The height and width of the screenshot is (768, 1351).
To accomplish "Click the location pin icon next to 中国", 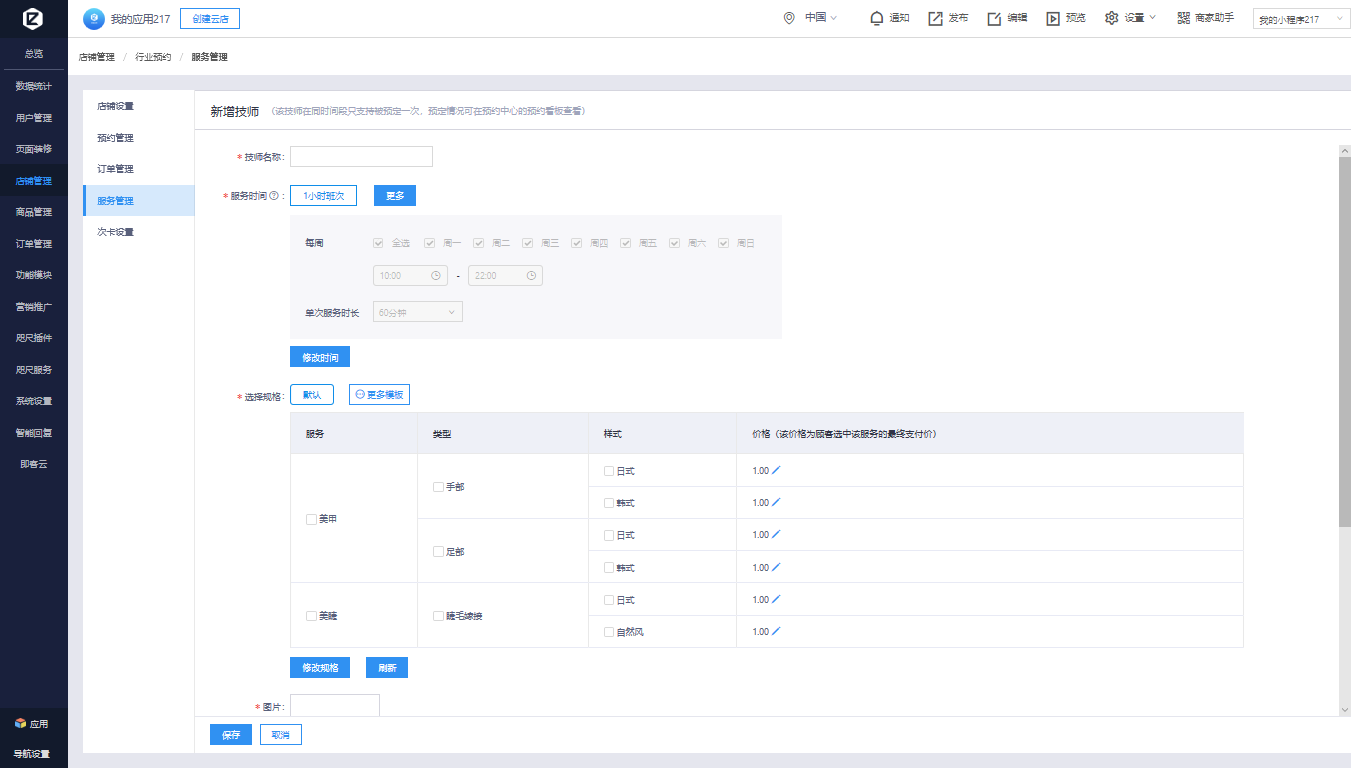I will [x=789, y=18].
